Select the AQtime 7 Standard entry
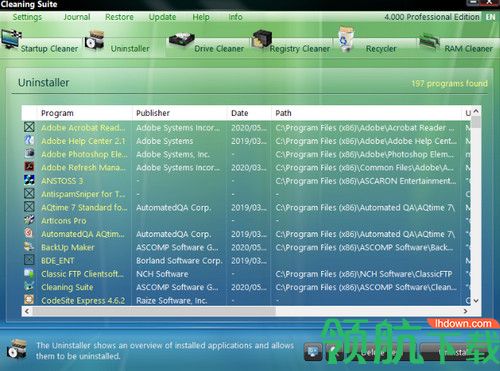500x371 pixels. (84, 207)
